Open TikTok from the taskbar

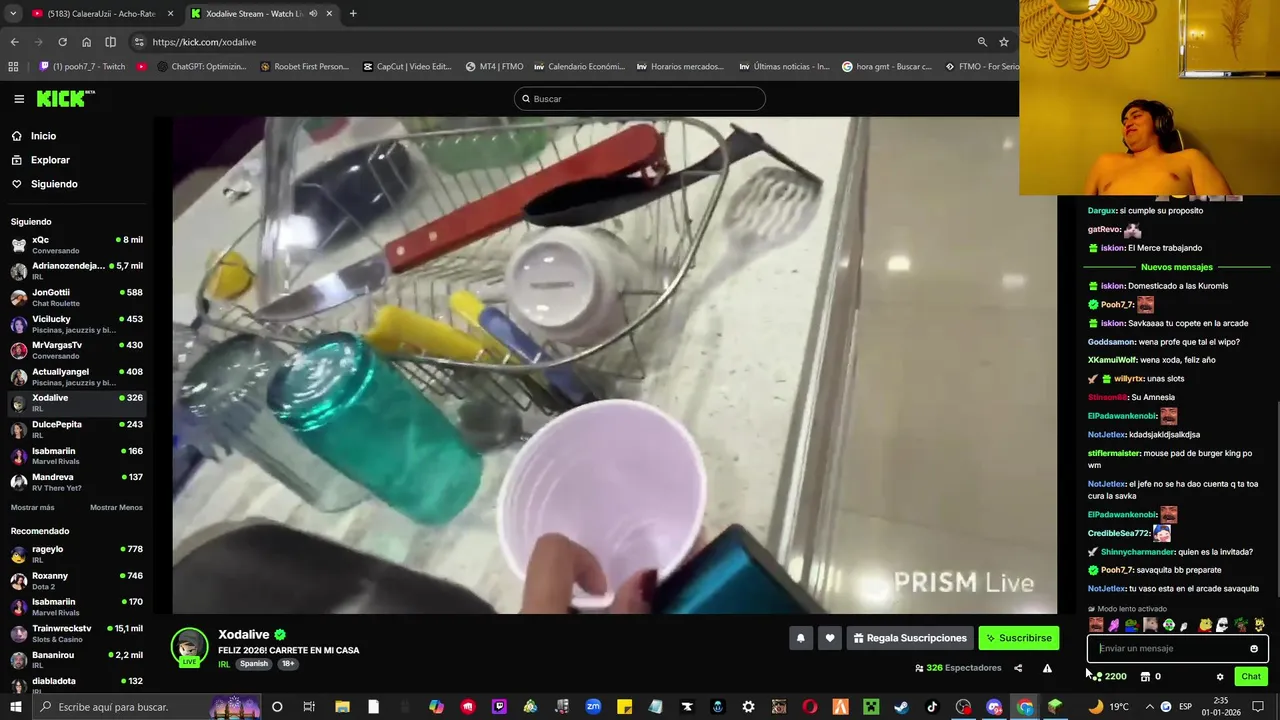pos(932,707)
